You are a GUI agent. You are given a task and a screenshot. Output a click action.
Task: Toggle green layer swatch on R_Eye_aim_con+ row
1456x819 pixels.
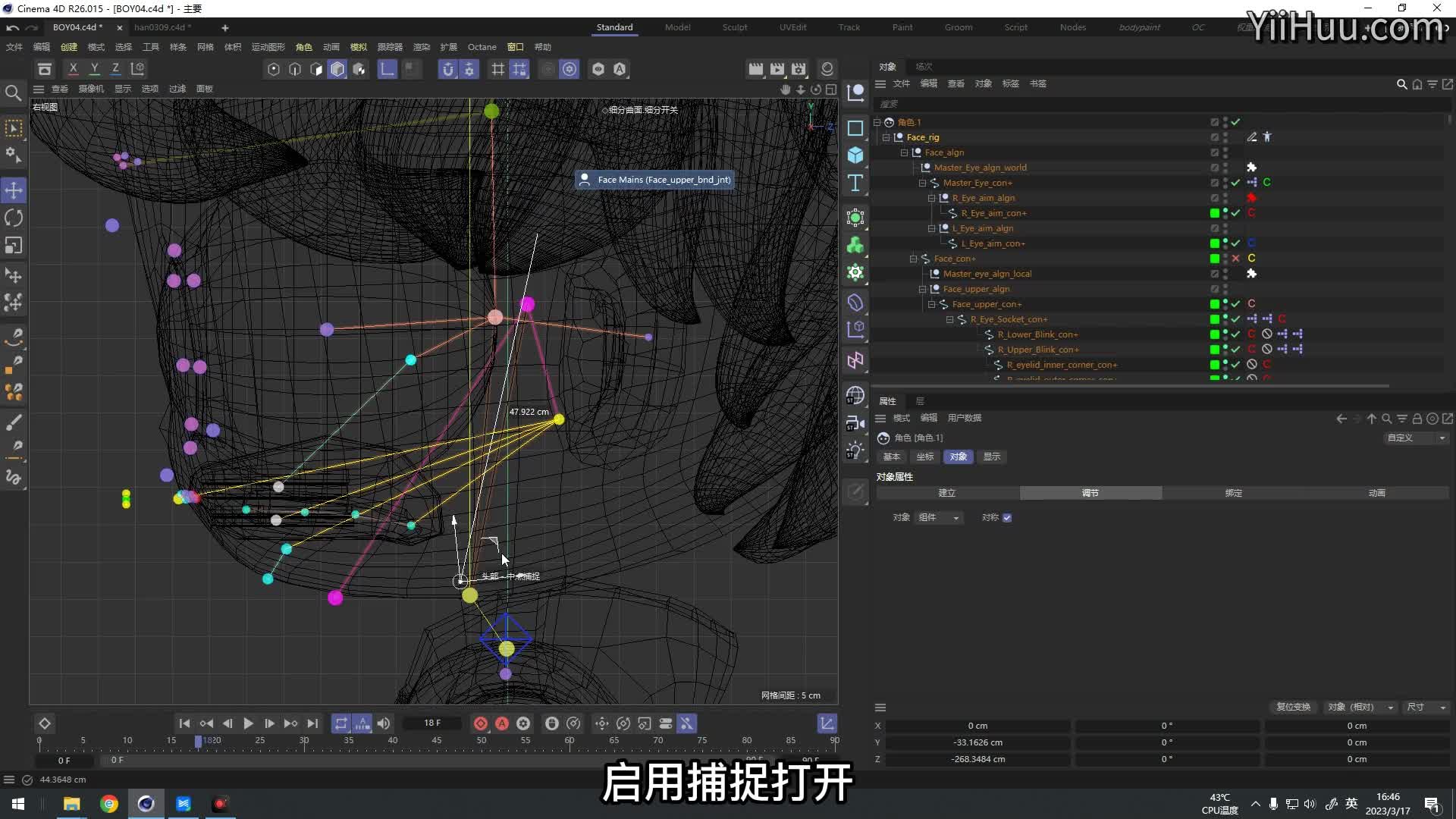pos(1215,213)
